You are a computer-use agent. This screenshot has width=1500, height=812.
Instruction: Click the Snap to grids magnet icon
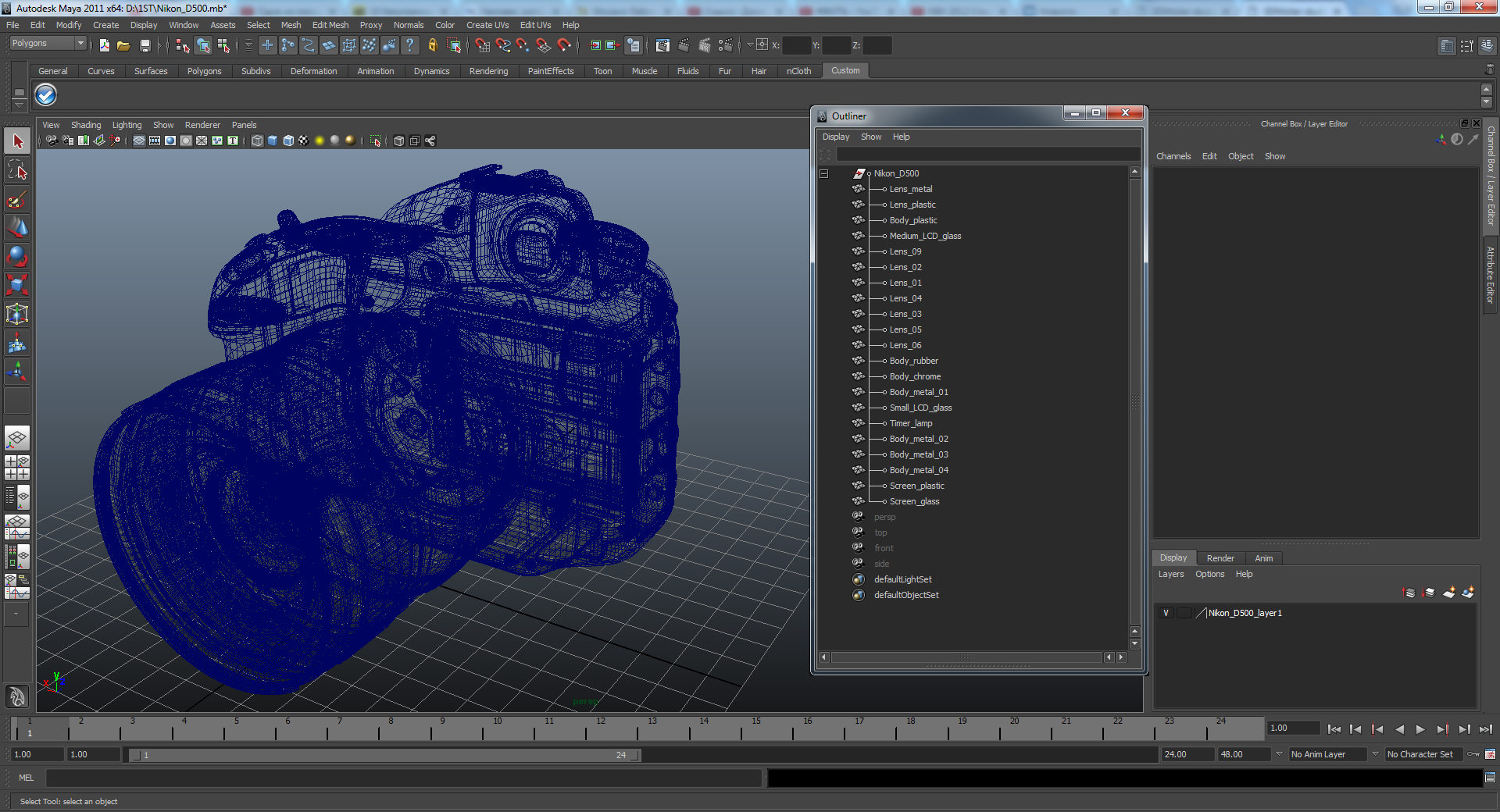(483, 45)
